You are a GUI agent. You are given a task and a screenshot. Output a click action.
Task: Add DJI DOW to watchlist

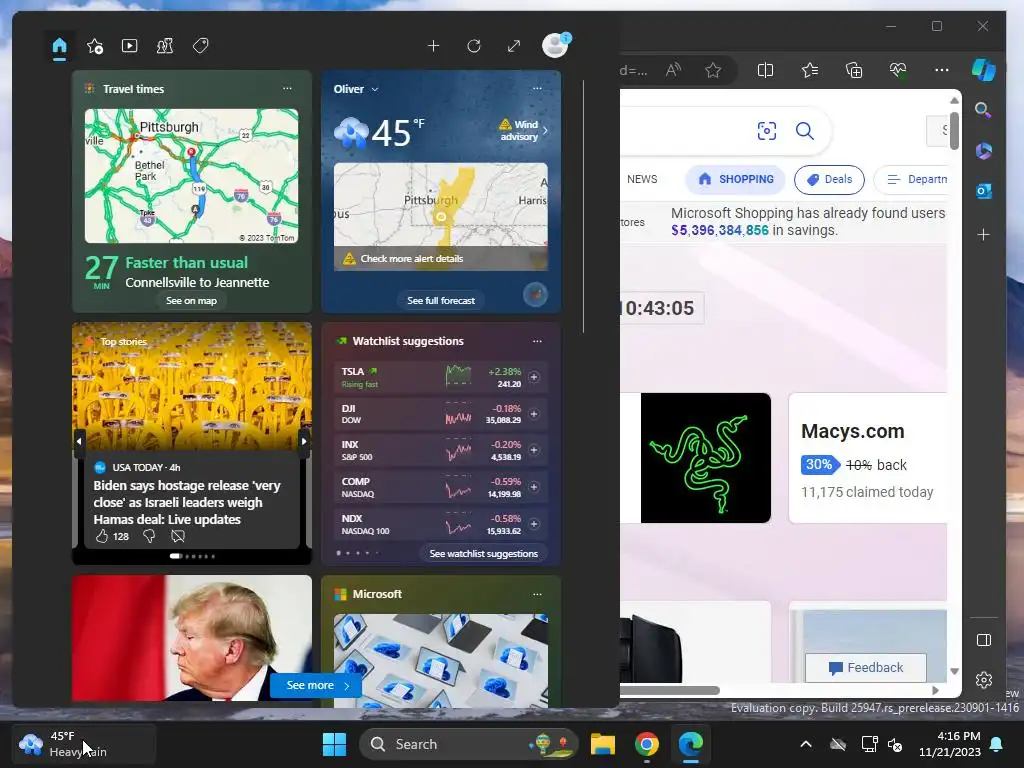pos(534,413)
